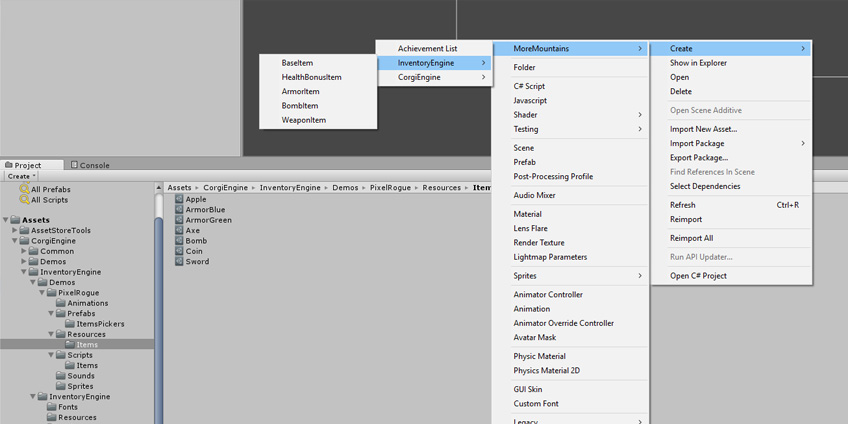Choose WeaponItem menu entry
The width and height of the screenshot is (848, 424).
click(x=318, y=120)
